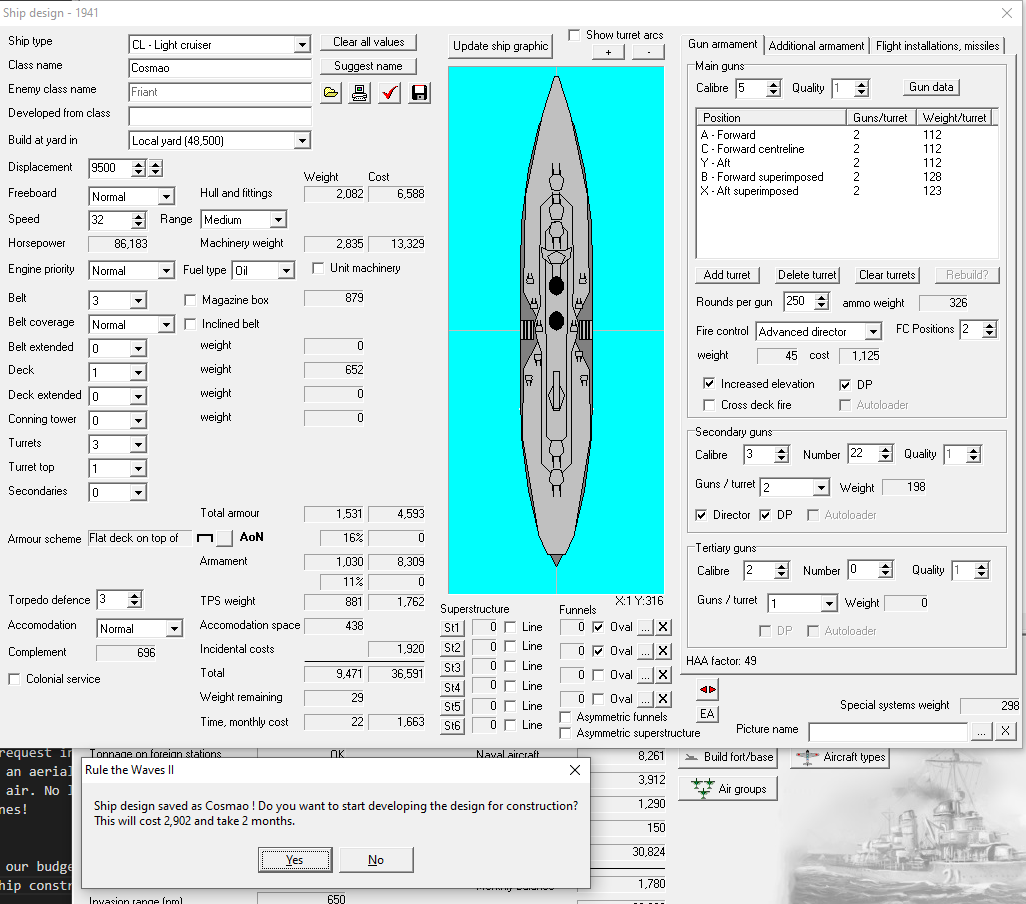
Task: Open Build fort/base in main window
Action: click(728, 757)
